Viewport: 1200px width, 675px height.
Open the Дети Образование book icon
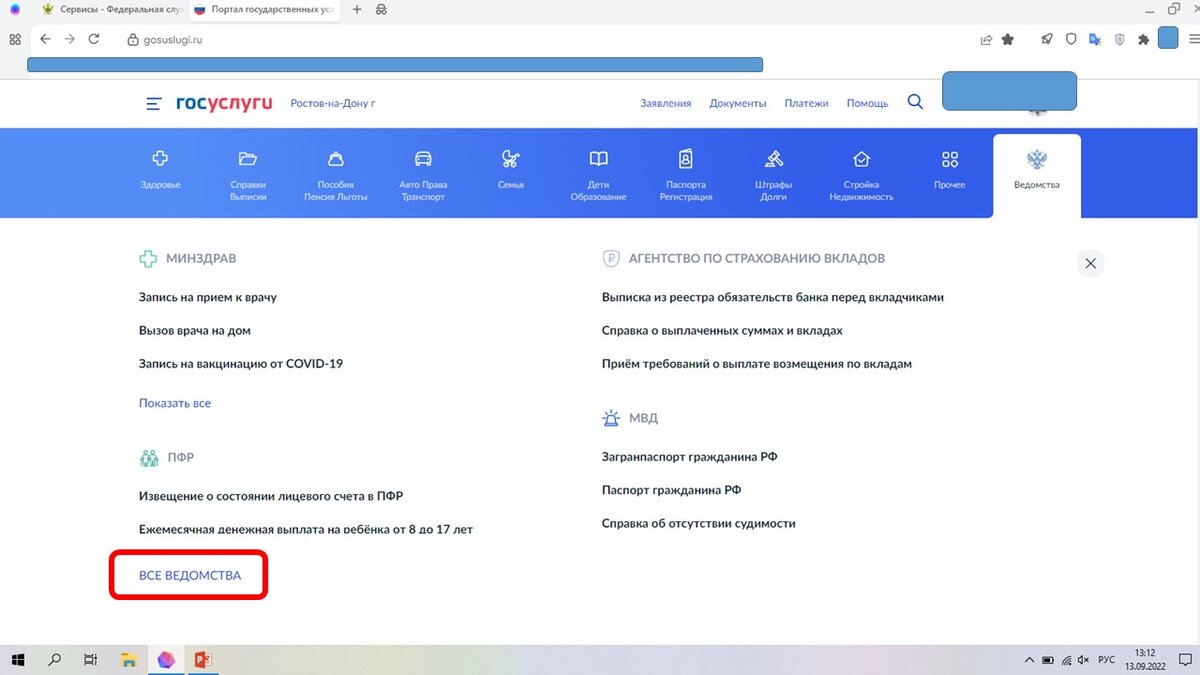(x=598, y=158)
